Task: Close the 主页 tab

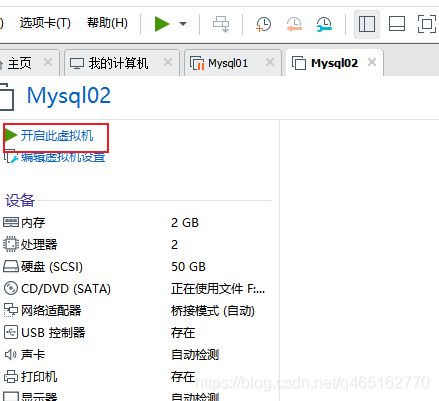Action: point(48,62)
